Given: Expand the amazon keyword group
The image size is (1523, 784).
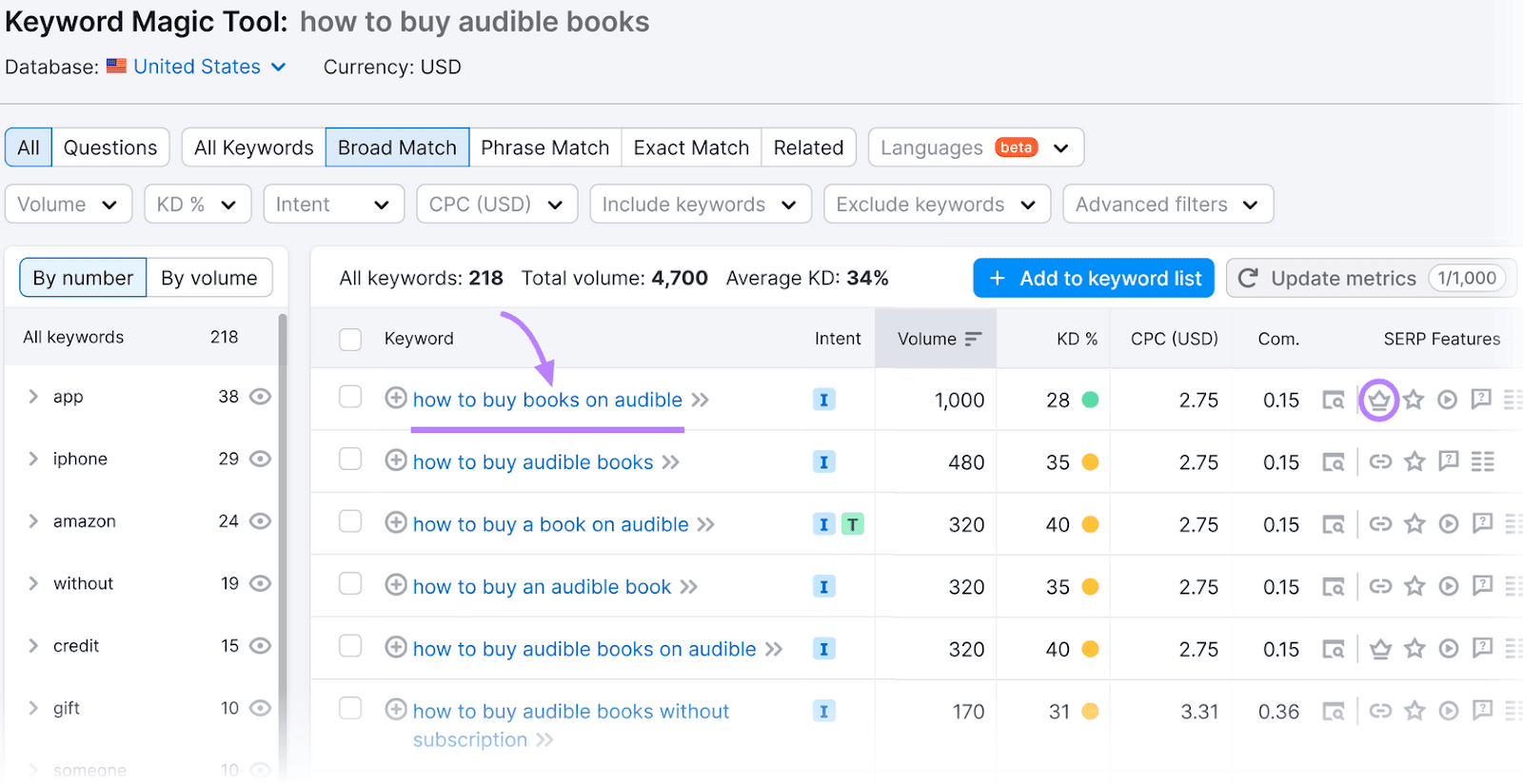Looking at the screenshot, I should [x=33, y=521].
